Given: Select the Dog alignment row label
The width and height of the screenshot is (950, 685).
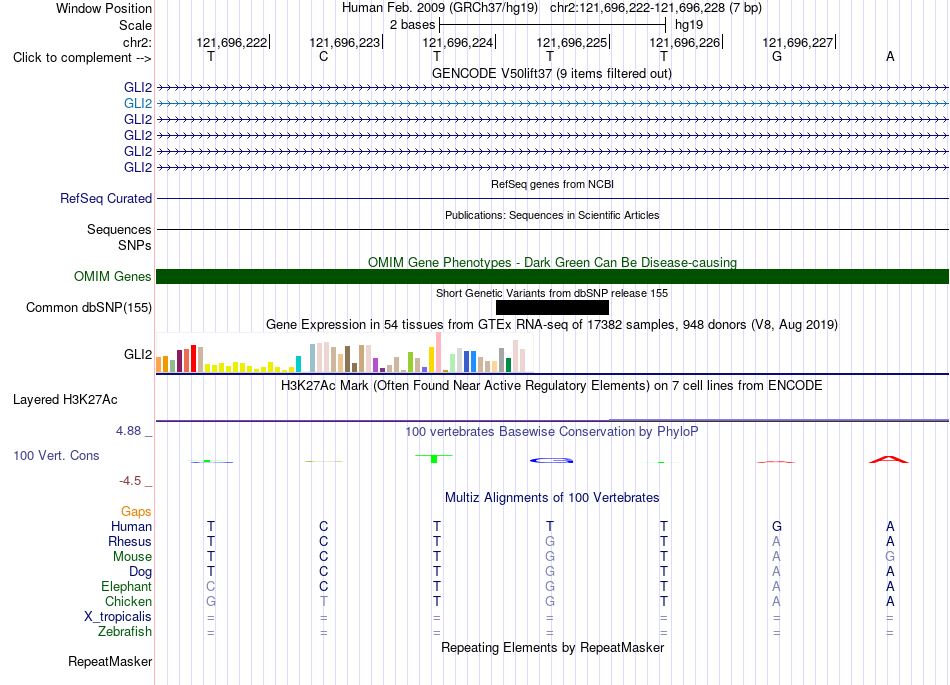Looking at the screenshot, I should coord(140,572).
